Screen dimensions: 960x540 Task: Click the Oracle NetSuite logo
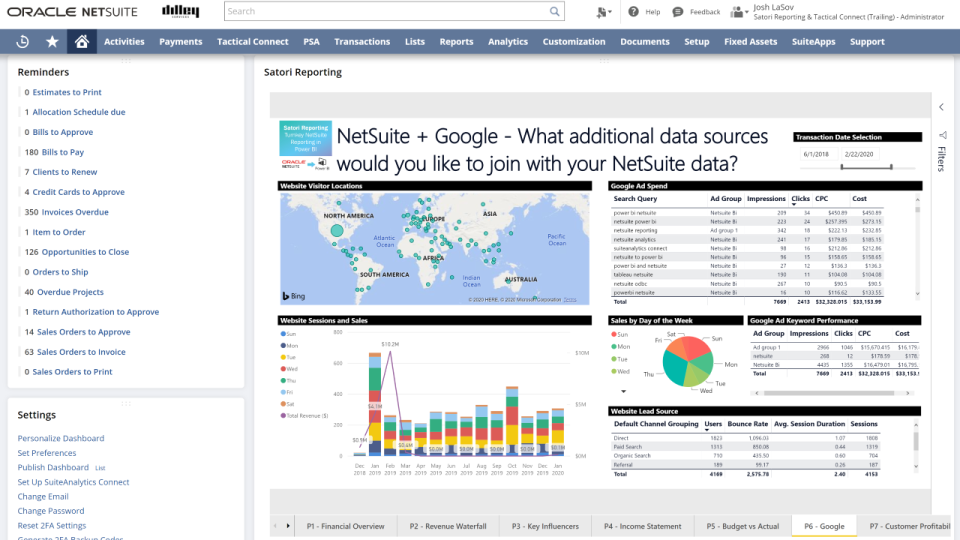click(x=72, y=12)
